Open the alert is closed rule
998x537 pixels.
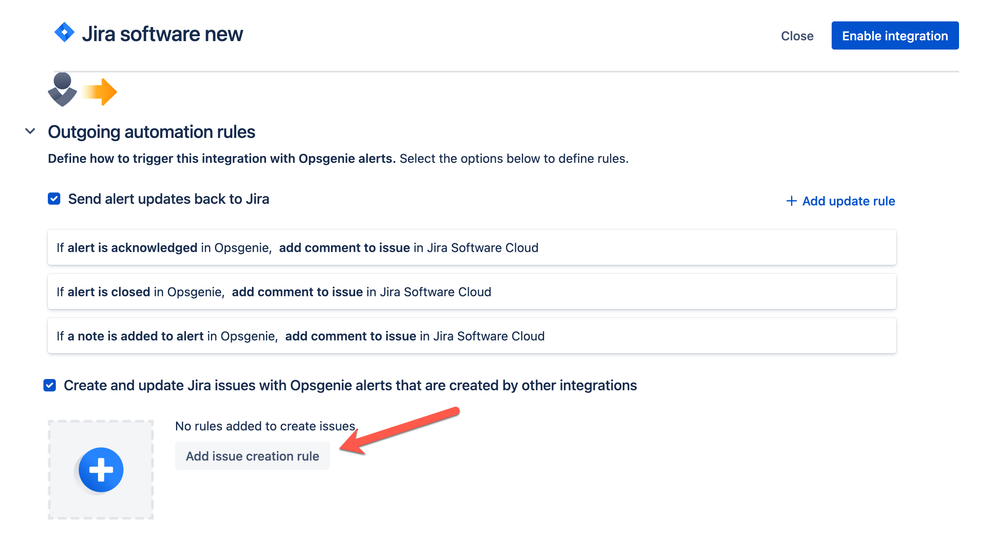472,292
